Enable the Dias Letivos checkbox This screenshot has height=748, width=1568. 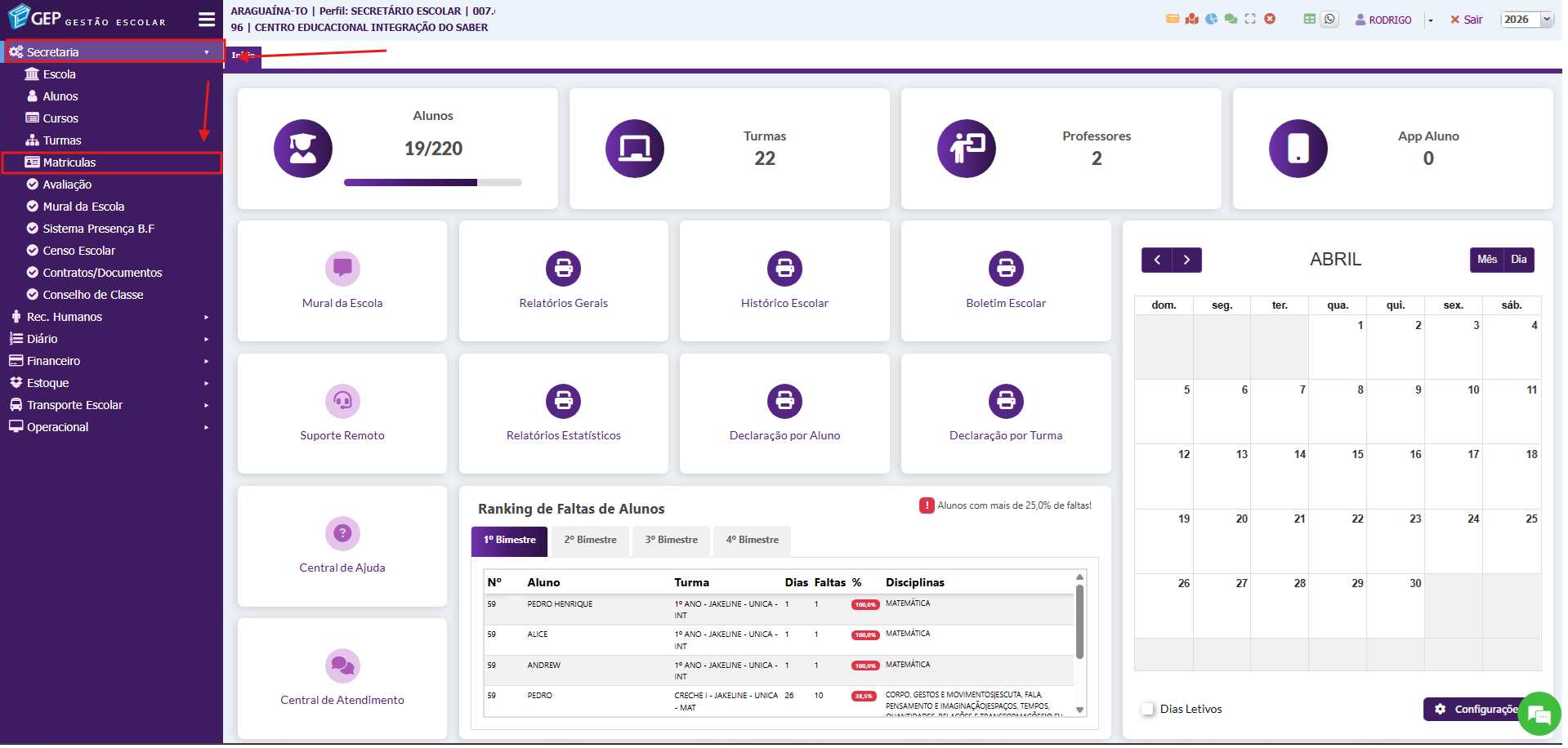click(1148, 709)
